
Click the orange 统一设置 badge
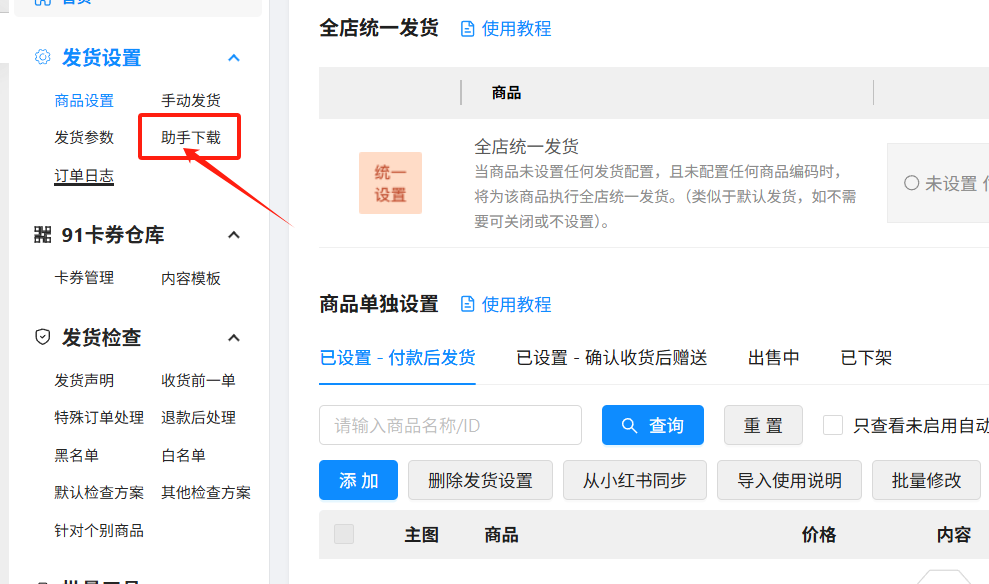(x=390, y=183)
